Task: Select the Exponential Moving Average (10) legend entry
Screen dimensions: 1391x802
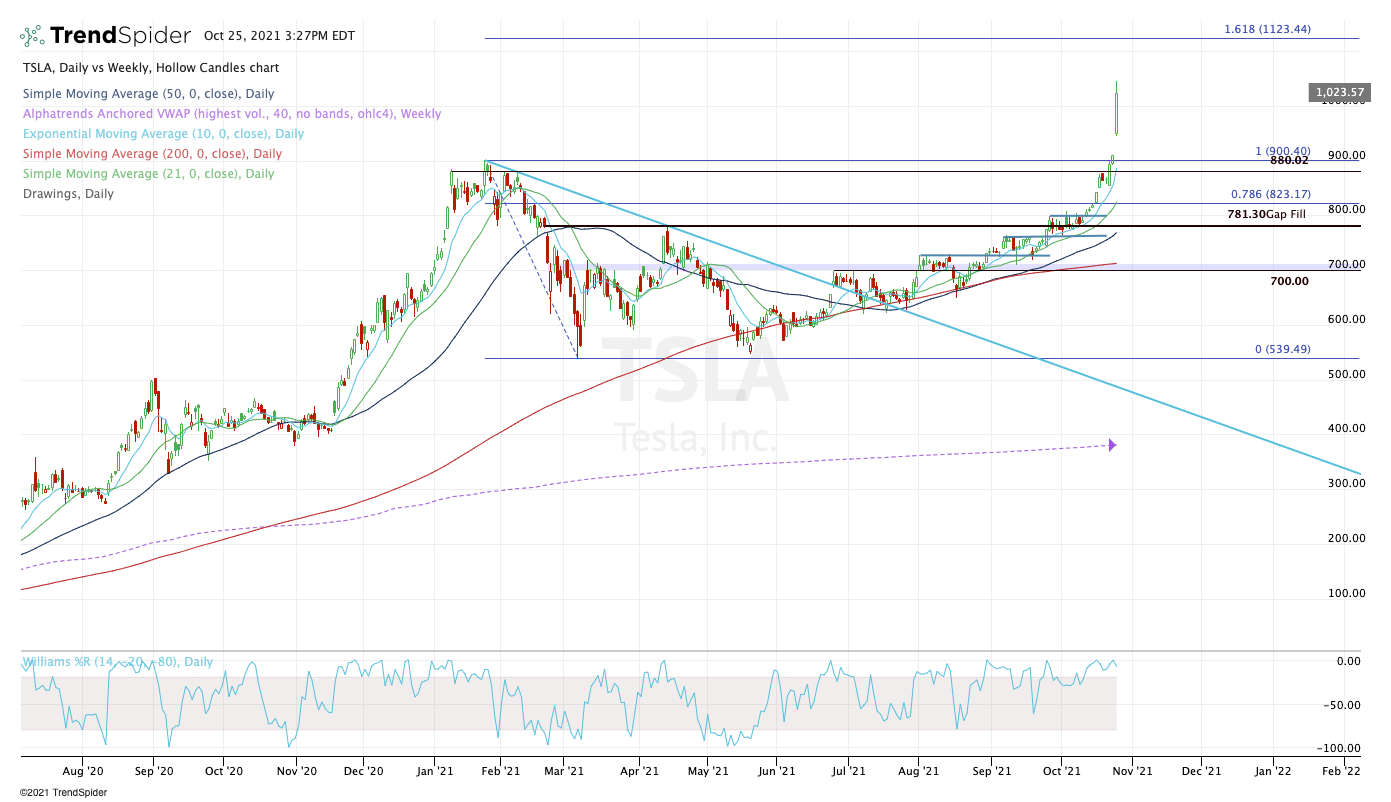Action: 163,134
